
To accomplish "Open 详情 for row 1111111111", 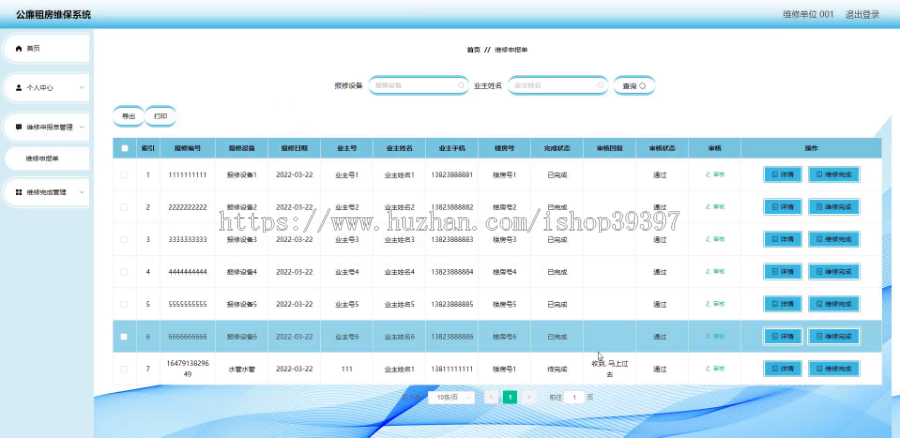I will (782, 175).
